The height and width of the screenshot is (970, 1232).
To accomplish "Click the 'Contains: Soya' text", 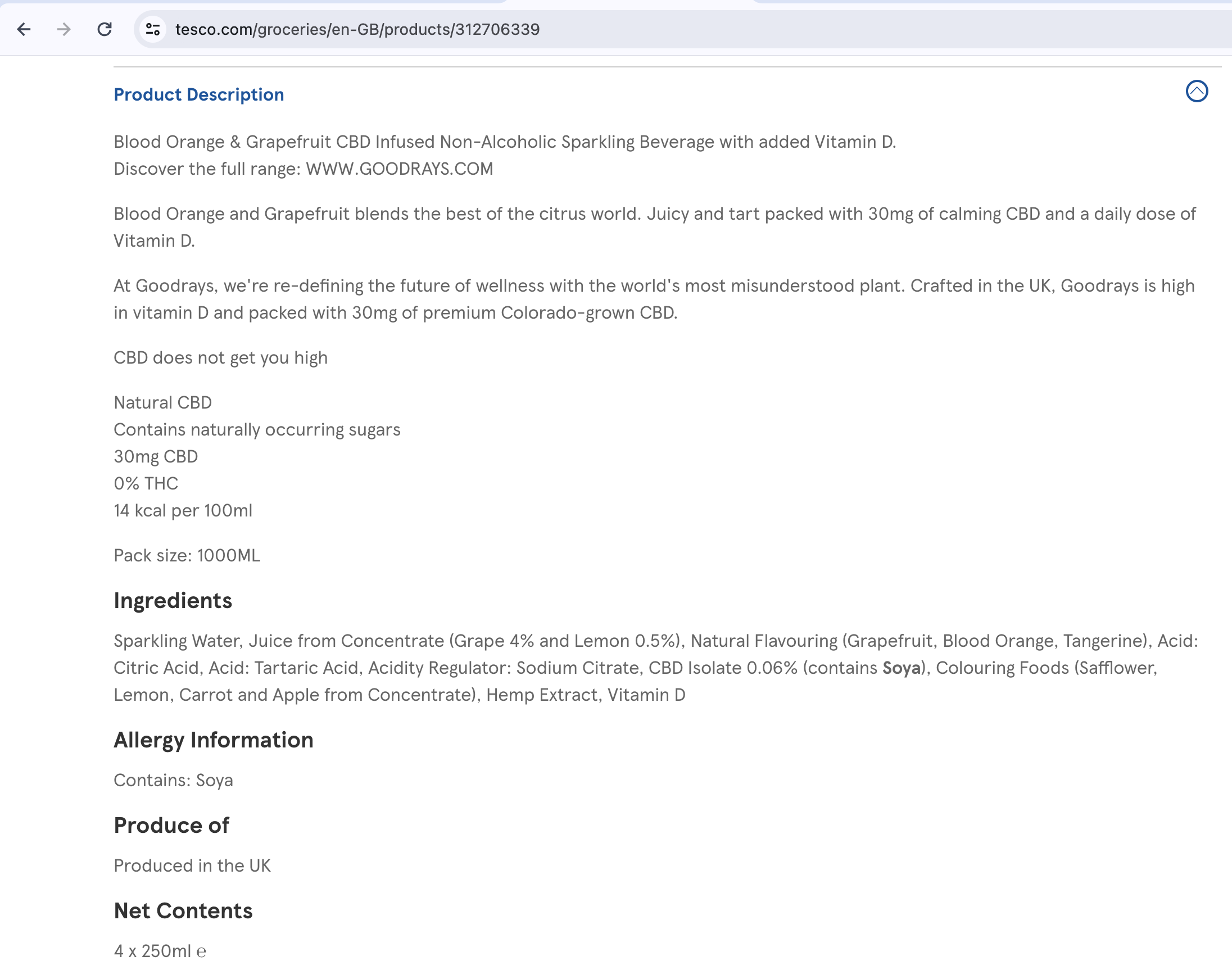I will click(173, 780).
